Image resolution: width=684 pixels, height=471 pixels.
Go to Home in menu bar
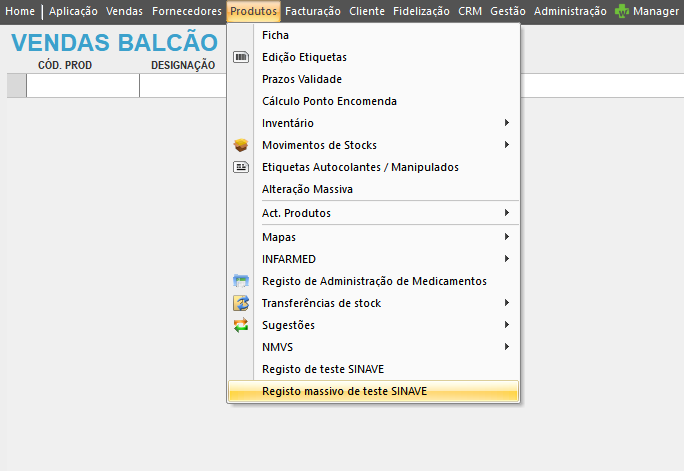(x=20, y=12)
